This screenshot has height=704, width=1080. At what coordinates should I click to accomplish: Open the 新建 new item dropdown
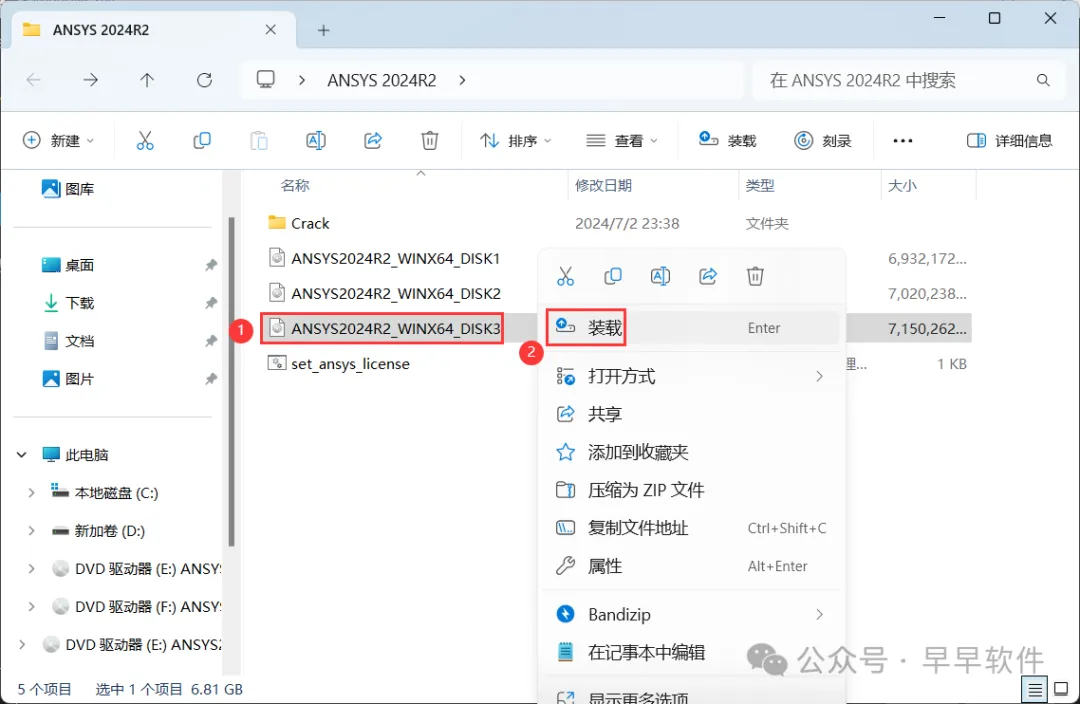click(59, 141)
